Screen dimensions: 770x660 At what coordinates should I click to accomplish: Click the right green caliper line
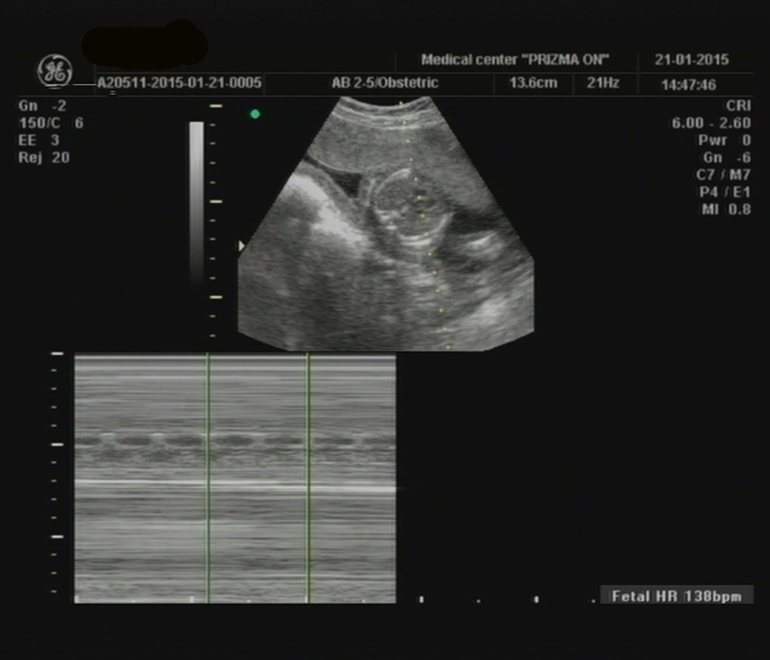pos(308,478)
